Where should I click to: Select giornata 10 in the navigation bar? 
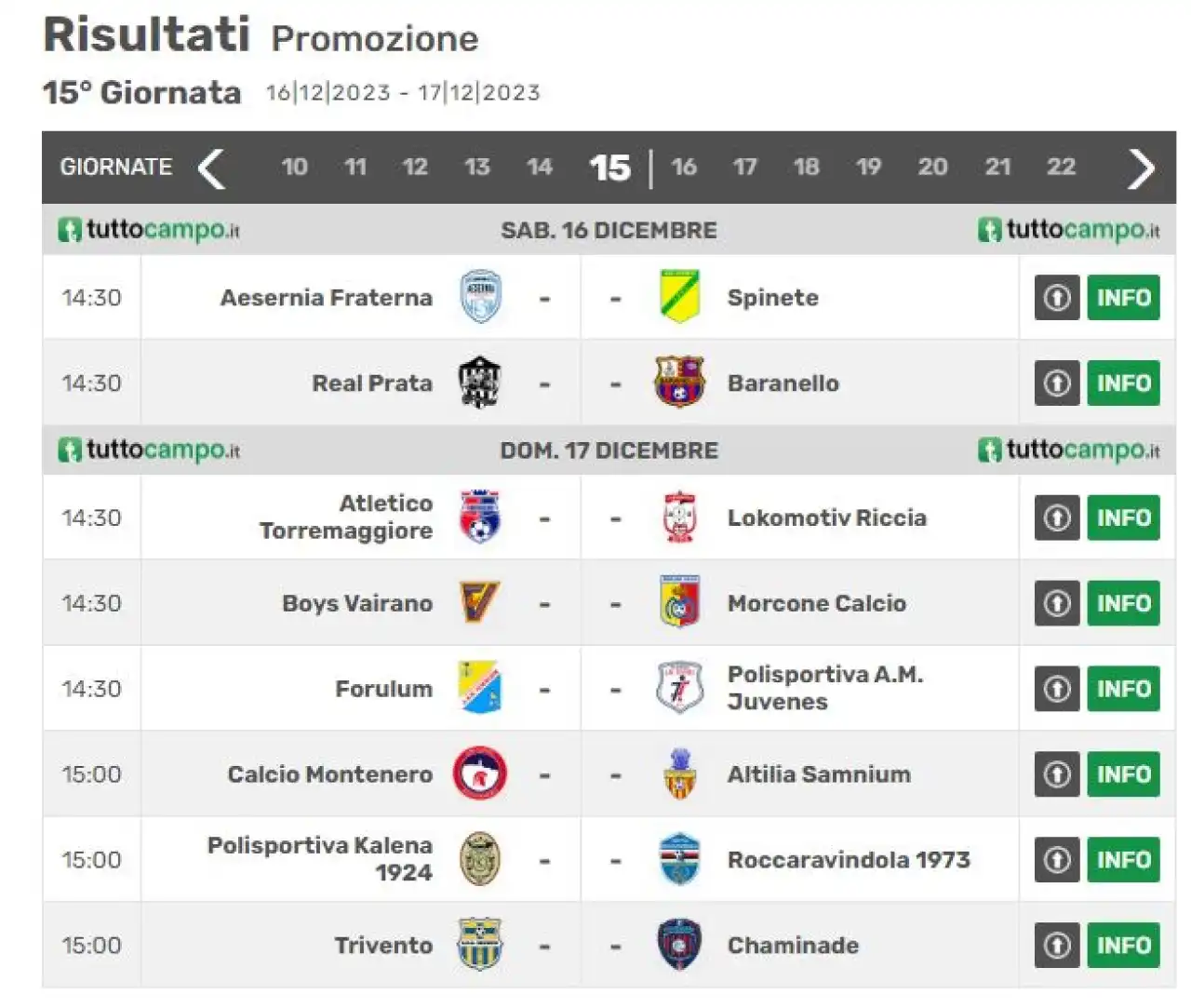[x=294, y=167]
